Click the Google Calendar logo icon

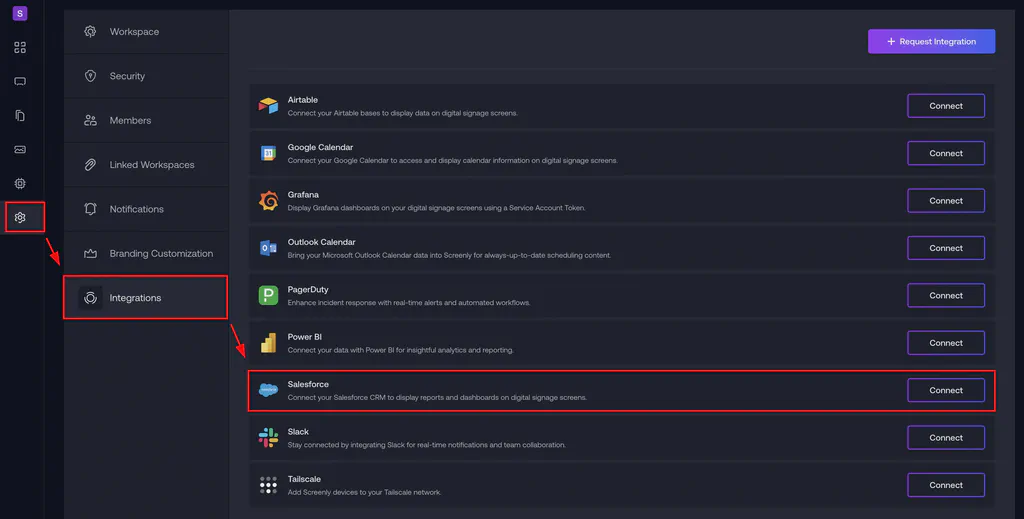268,153
